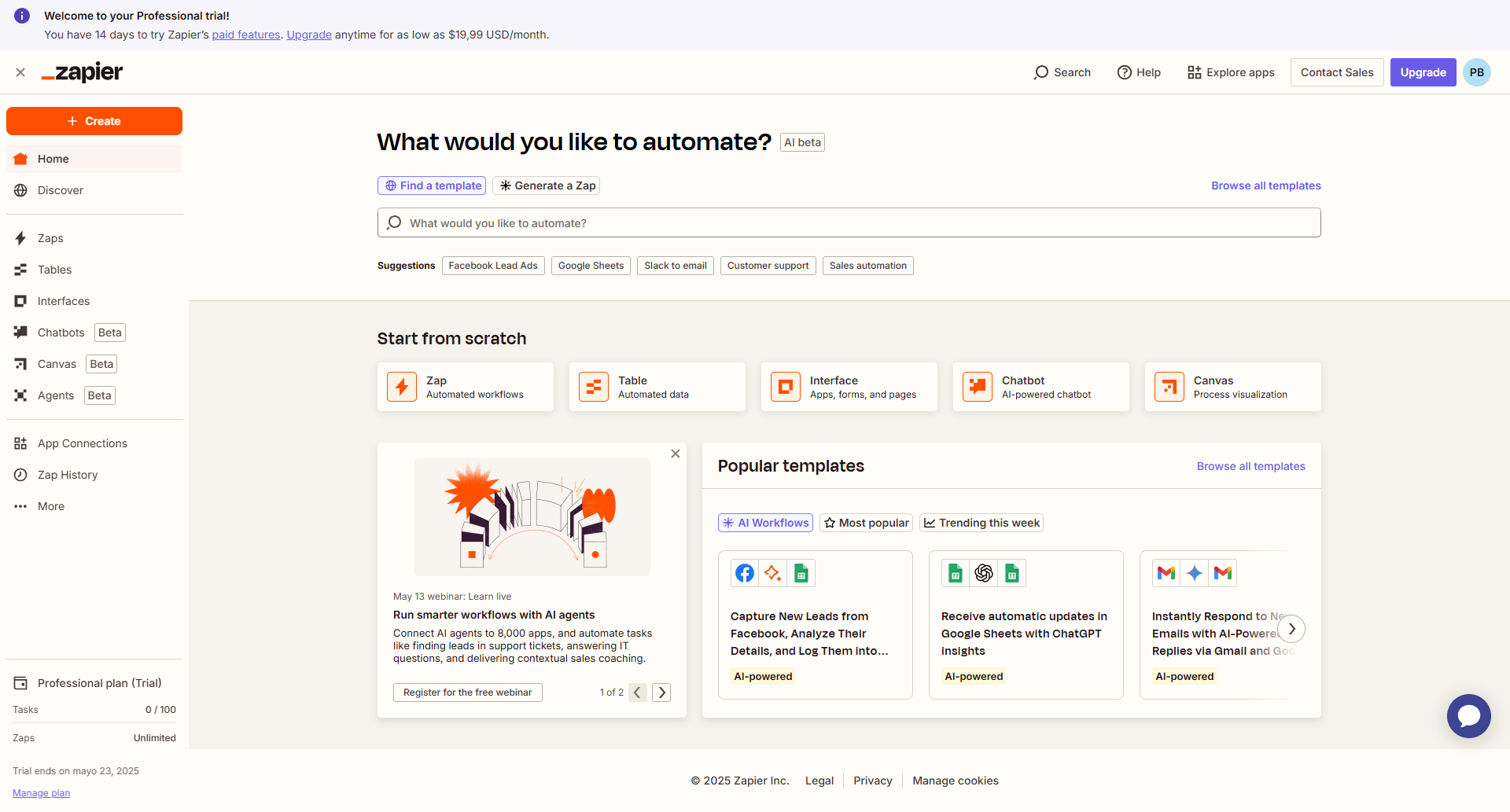
Task: Select the Generate a Zap toggle
Action: point(547,186)
